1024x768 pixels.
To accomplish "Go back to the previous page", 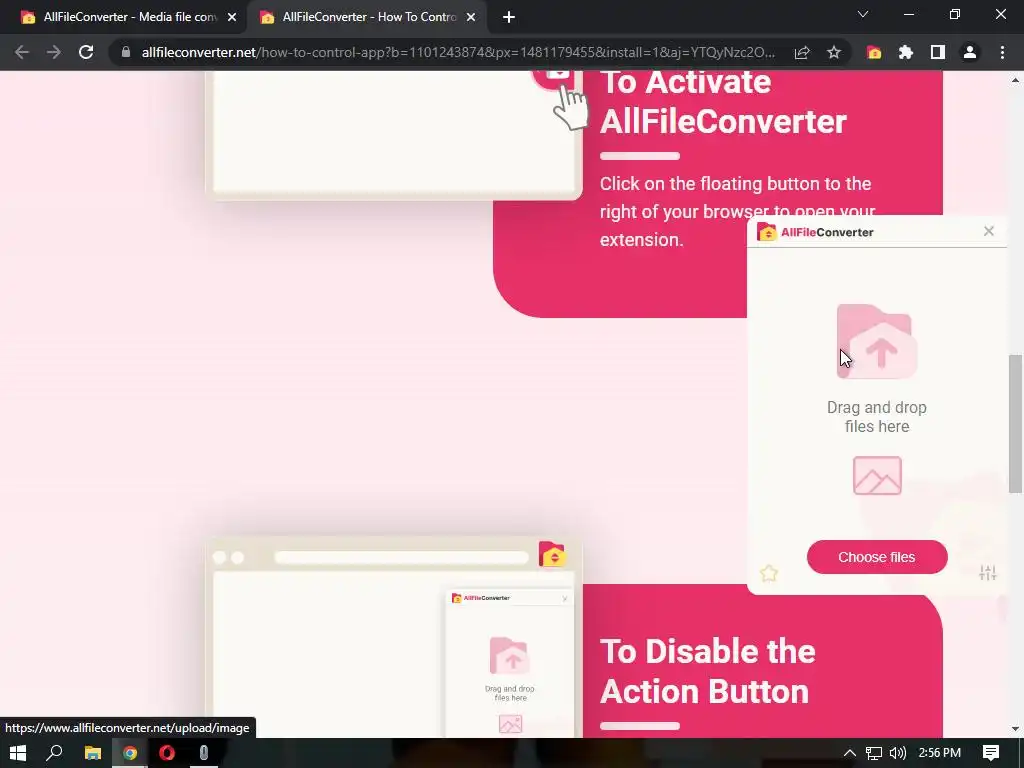I will coord(22,52).
